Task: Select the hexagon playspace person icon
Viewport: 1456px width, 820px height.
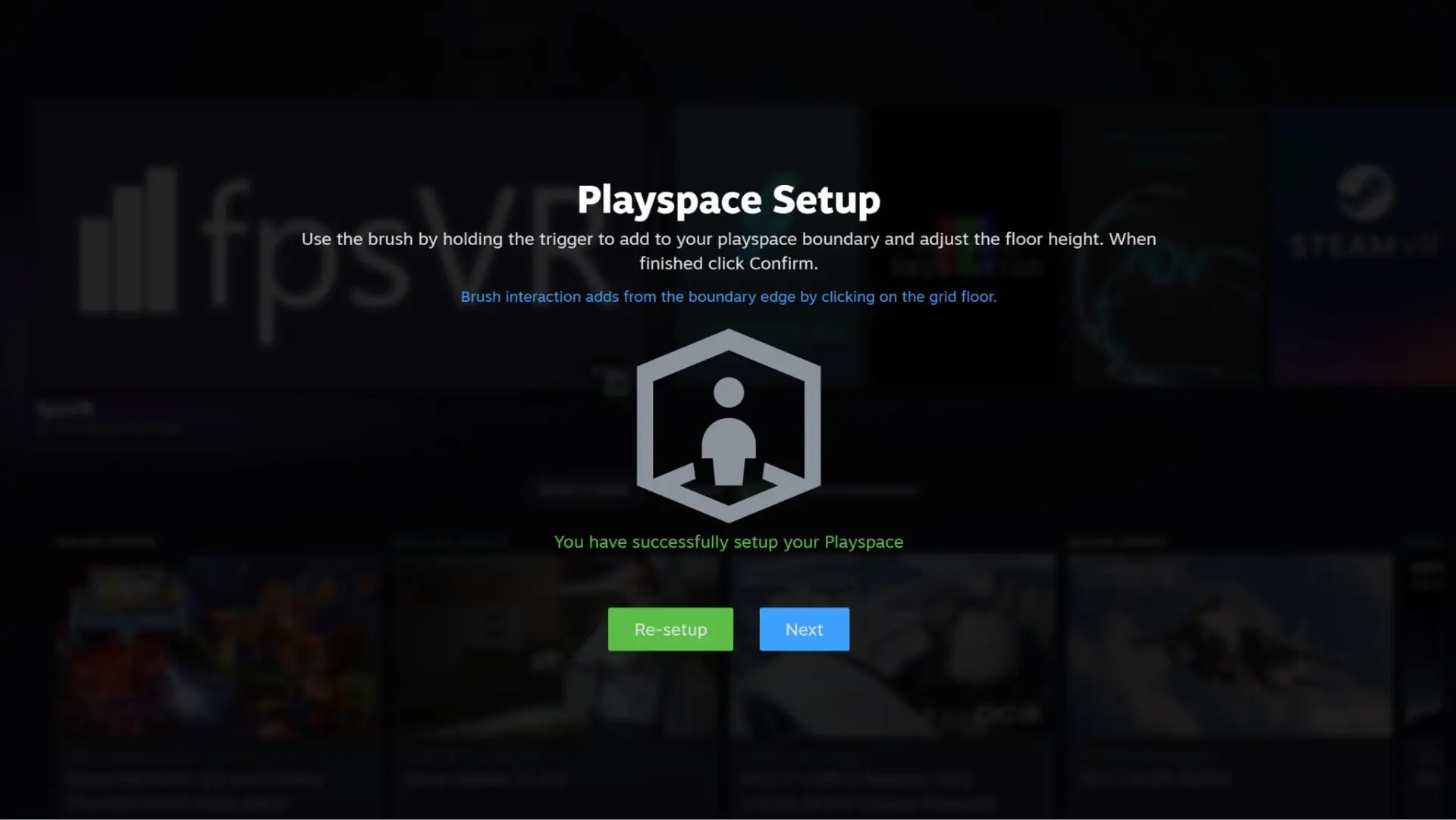Action: [728, 426]
